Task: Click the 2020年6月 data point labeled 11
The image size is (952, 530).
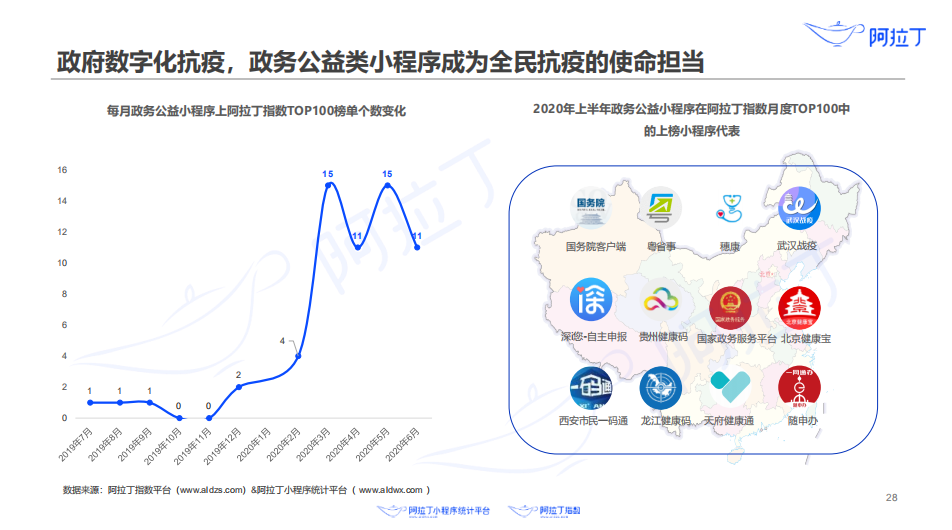Action: point(417,247)
